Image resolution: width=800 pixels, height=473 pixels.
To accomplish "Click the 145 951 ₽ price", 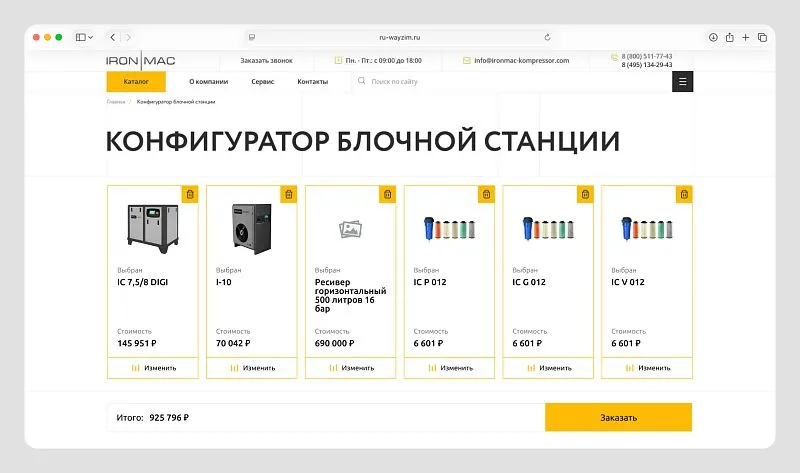I will pyautogui.click(x=137, y=343).
